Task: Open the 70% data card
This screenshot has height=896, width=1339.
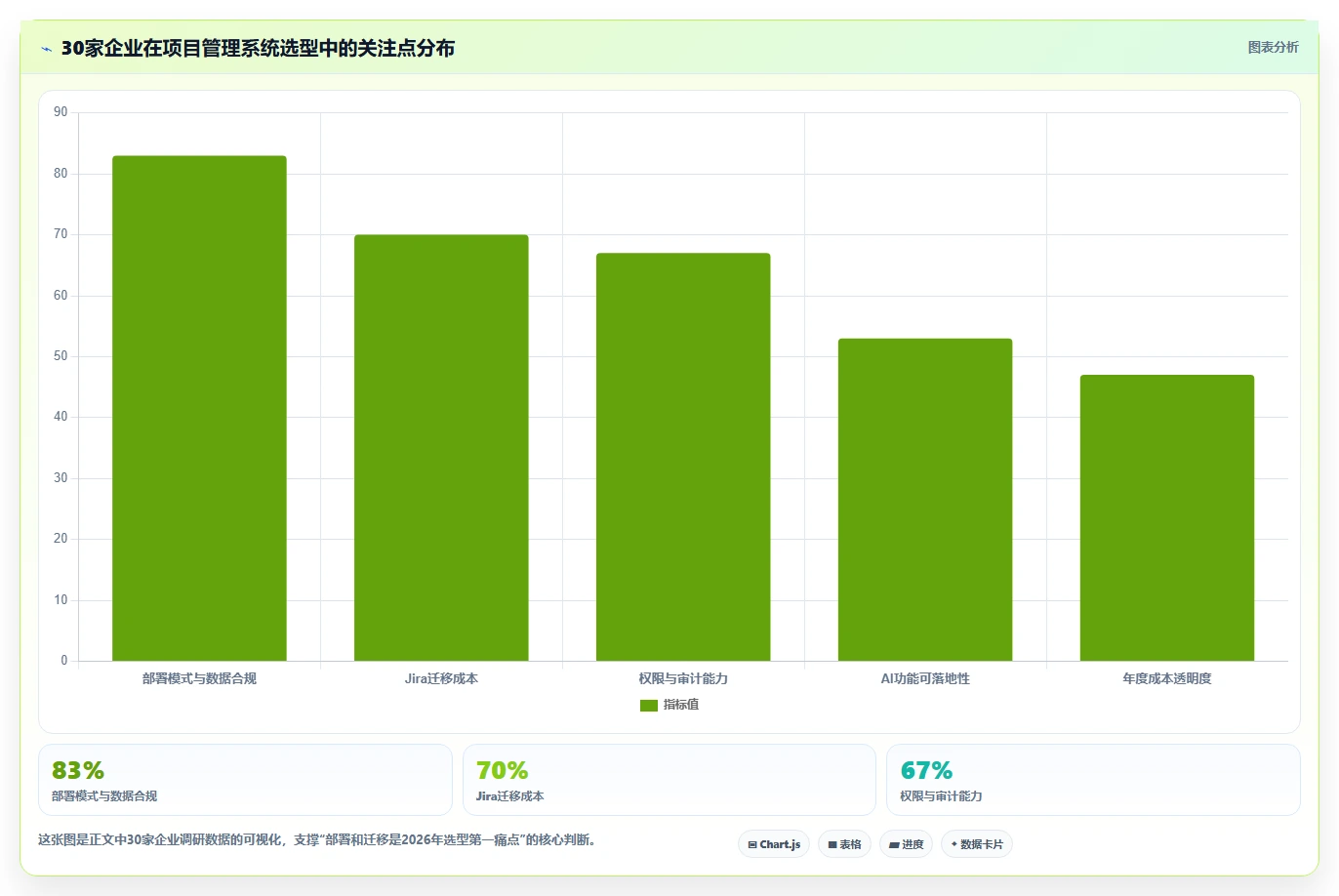Action: pyautogui.click(x=669, y=780)
